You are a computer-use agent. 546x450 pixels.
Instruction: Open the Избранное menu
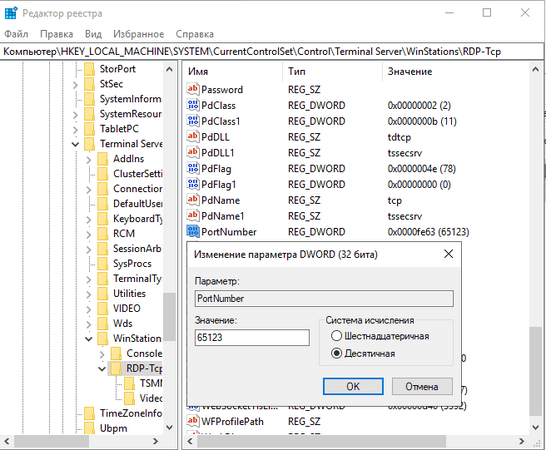(139, 34)
